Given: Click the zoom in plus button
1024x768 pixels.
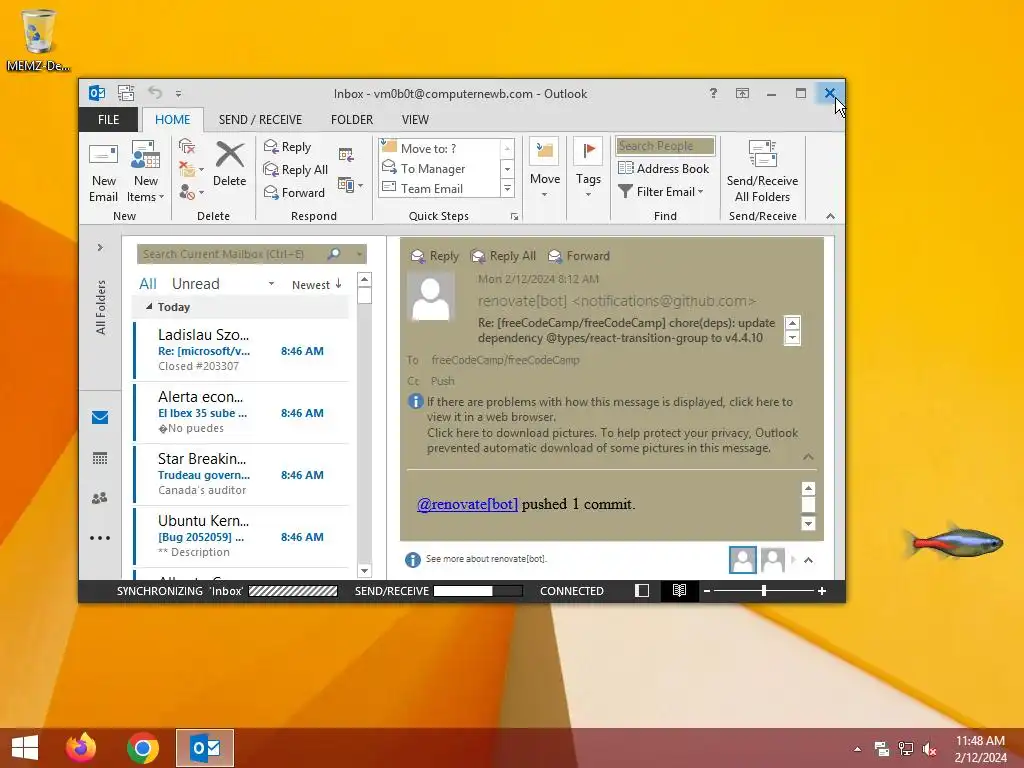Looking at the screenshot, I should 822,591.
